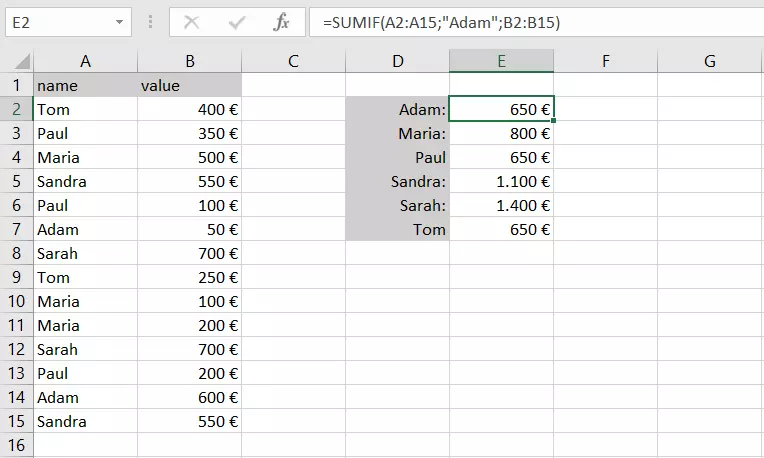Viewport: 764px width, 458px height.
Task: Select row 1 header
Action: click(x=16, y=86)
